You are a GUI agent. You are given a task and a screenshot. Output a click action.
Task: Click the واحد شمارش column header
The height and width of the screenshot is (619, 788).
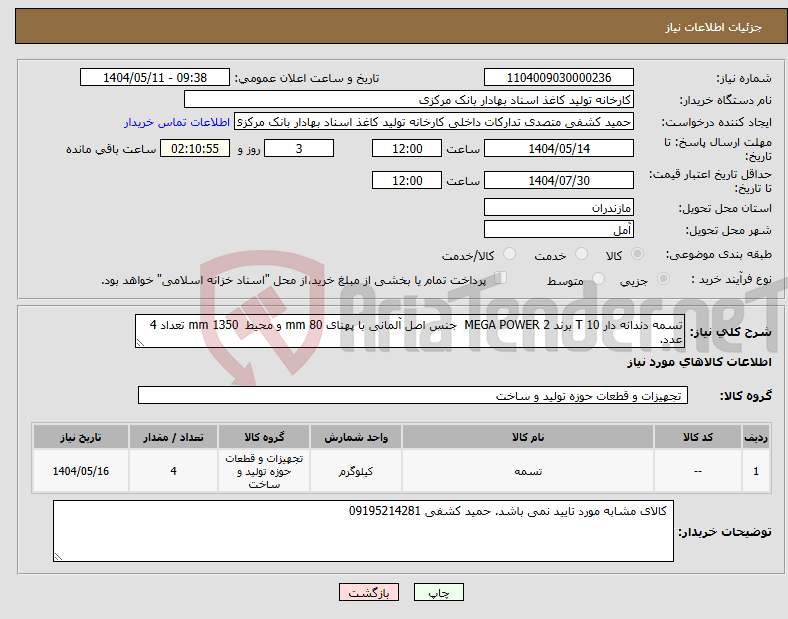356,437
